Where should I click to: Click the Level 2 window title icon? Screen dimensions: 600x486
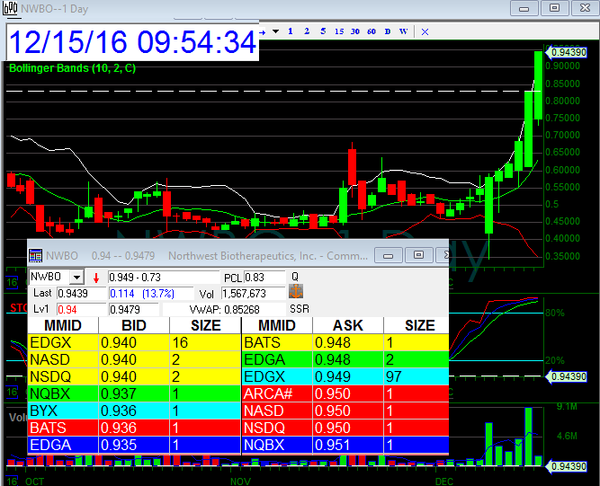point(36,255)
